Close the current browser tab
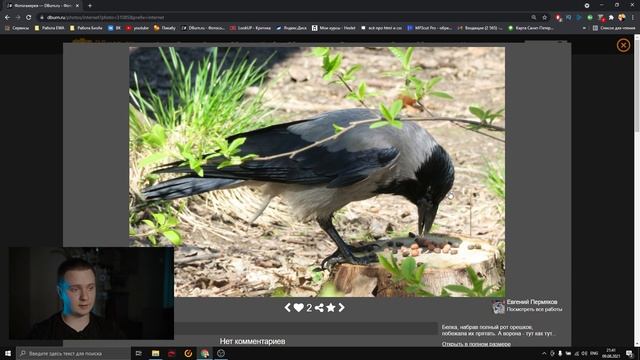The width and height of the screenshot is (640, 360). 77,6
